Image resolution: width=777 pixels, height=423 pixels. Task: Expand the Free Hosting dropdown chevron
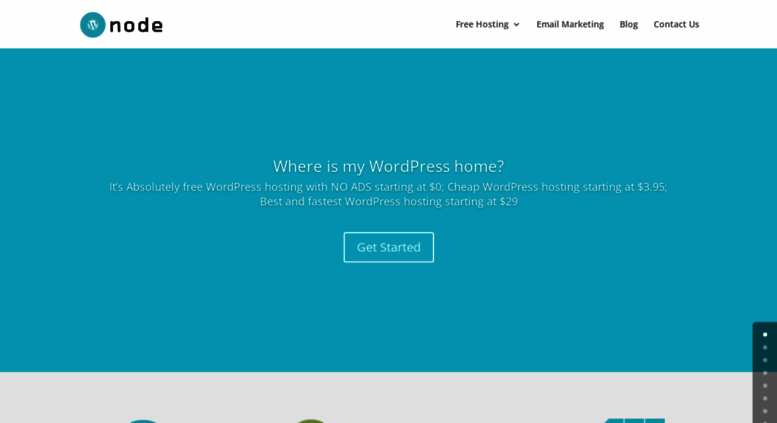point(516,25)
